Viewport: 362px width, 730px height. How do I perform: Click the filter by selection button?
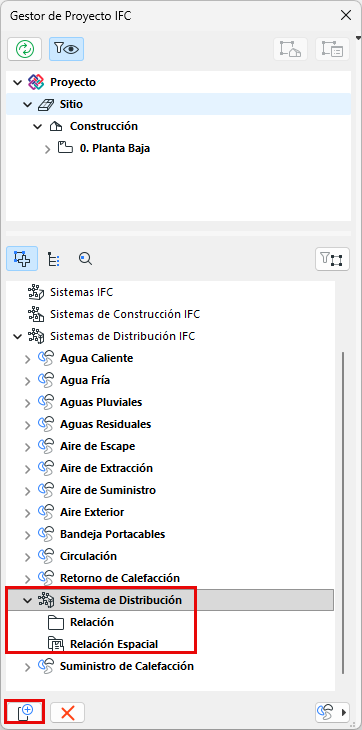click(x=332, y=259)
